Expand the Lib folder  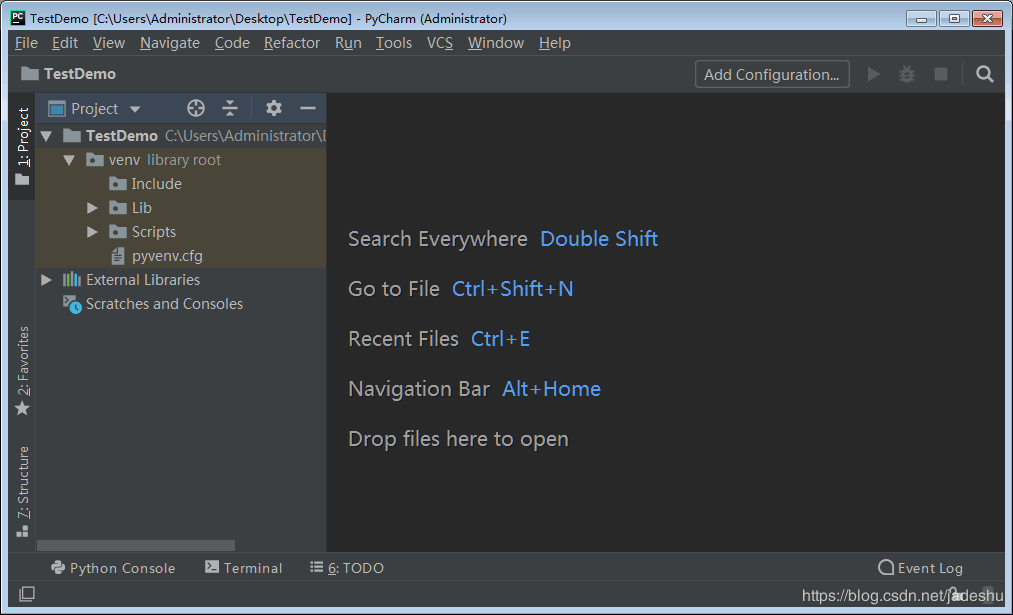click(92, 208)
